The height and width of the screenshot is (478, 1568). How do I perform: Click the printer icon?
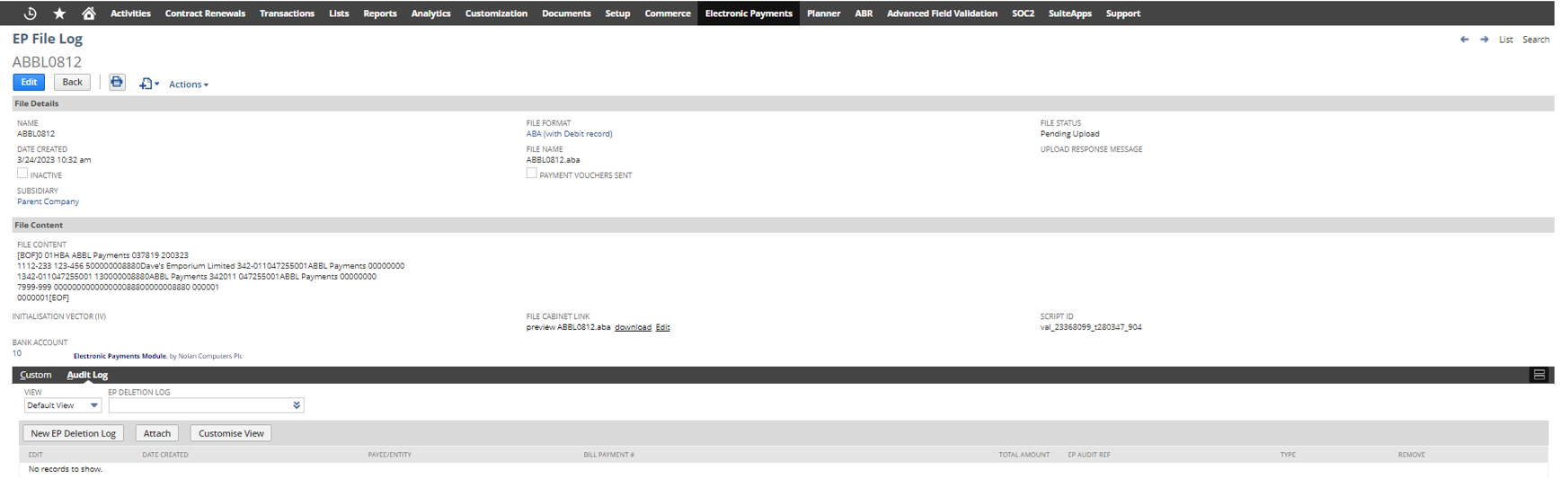click(117, 83)
